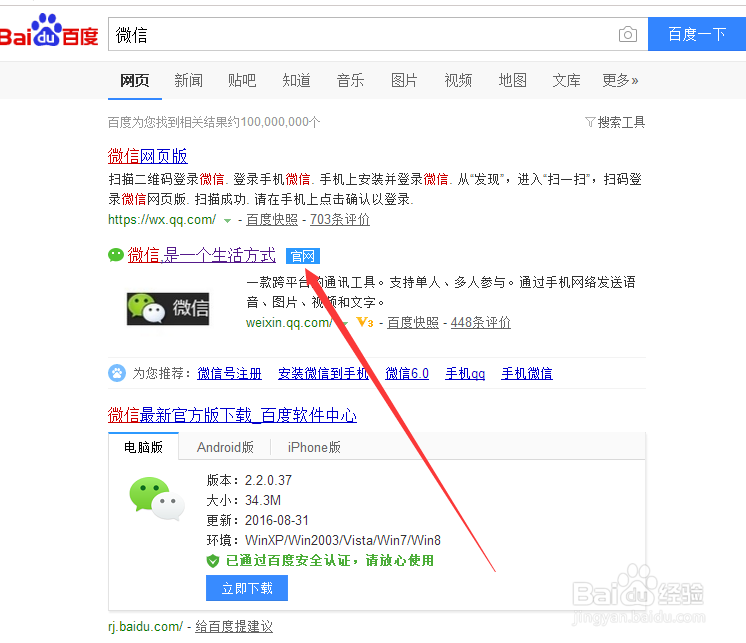Open recommended link 手机微信
Image resolution: width=746 pixels, height=643 pixels.
coord(527,373)
